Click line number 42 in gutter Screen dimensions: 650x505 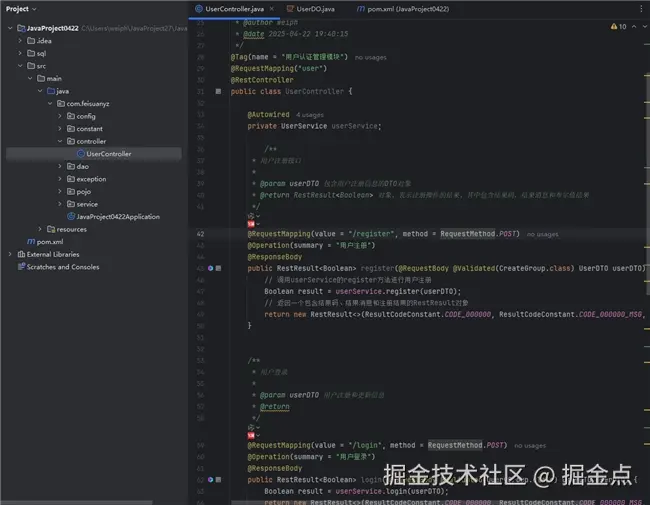tap(201, 234)
